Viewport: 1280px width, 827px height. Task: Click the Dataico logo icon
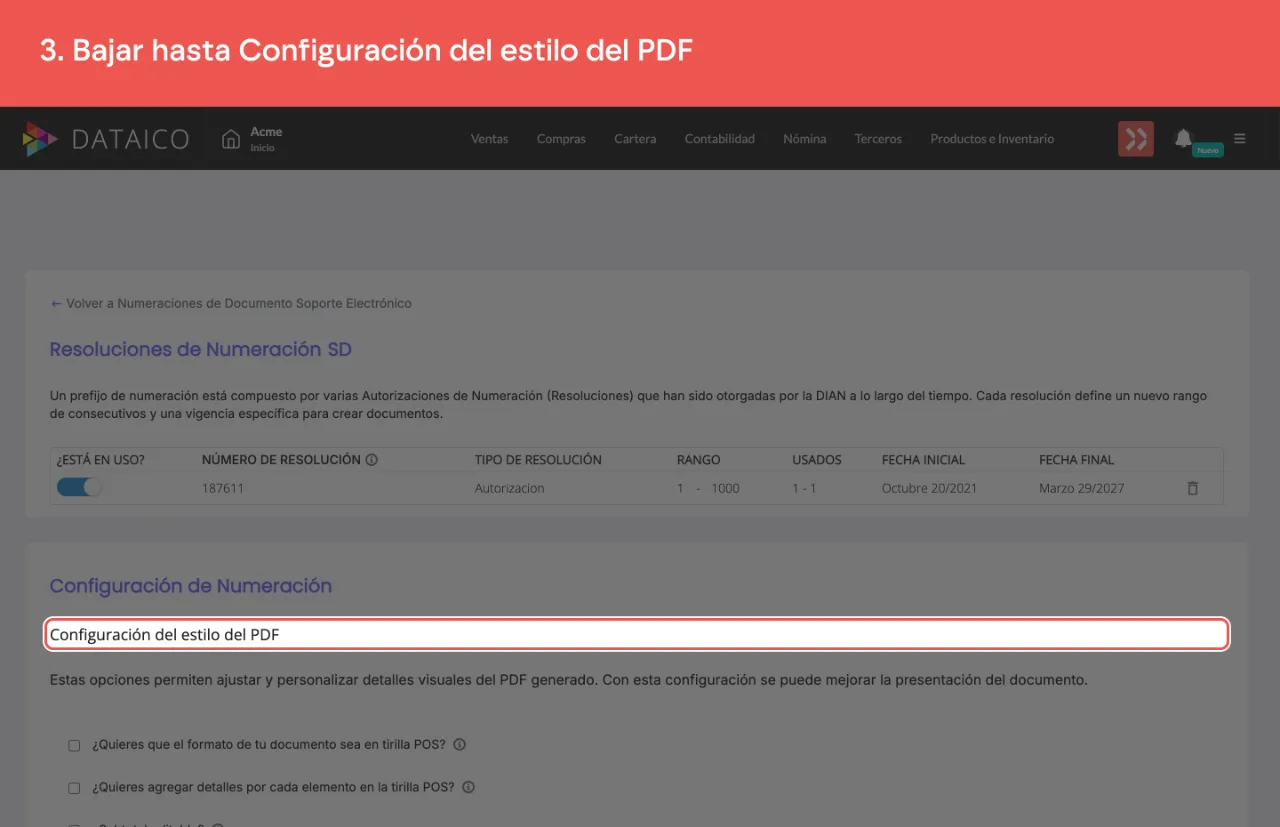pos(40,139)
